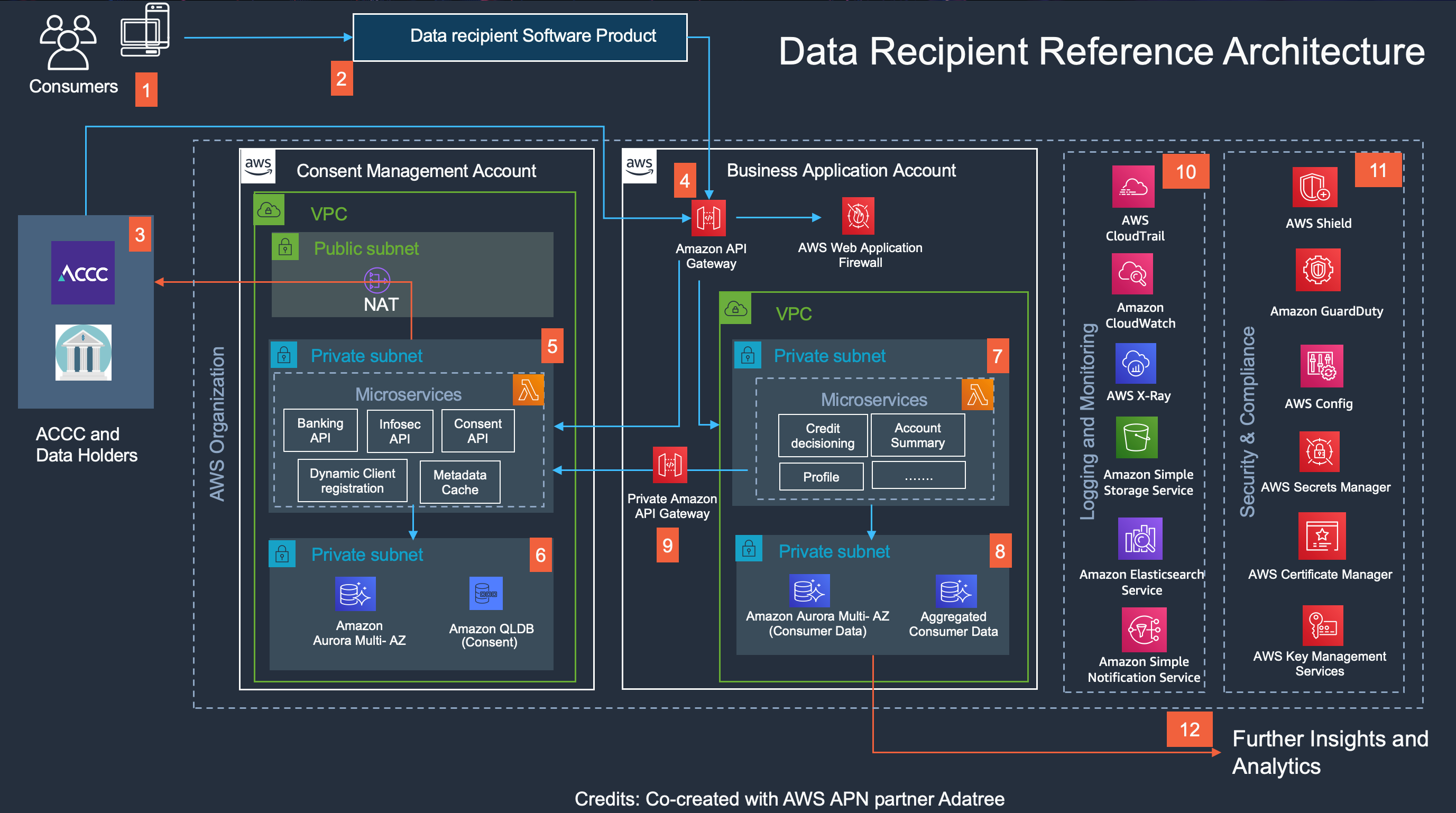Click the Amazon QLDB Consent icon

click(485, 593)
